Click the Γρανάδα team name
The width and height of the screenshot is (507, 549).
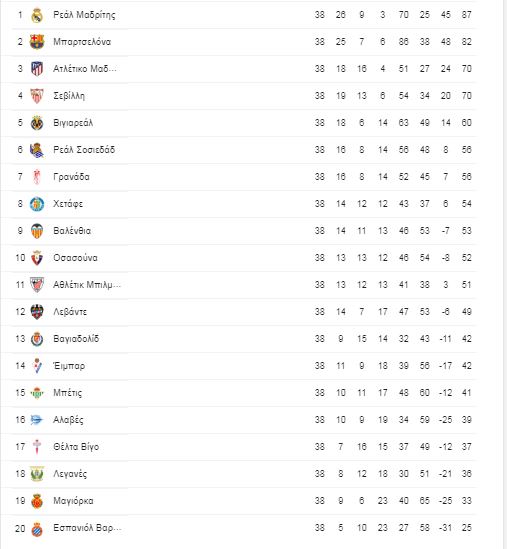pos(71,176)
